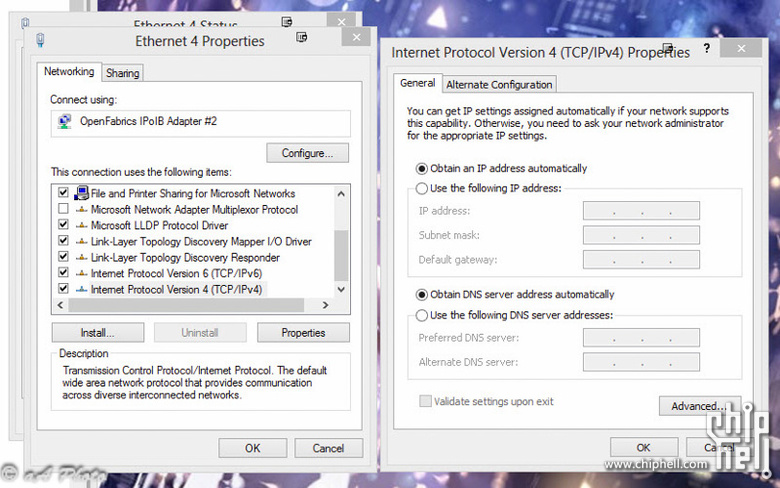This screenshot has height=488, width=780.
Task: Select Link-Layer Topology Discovery Mapper I/O Driver row
Action: coord(201,242)
